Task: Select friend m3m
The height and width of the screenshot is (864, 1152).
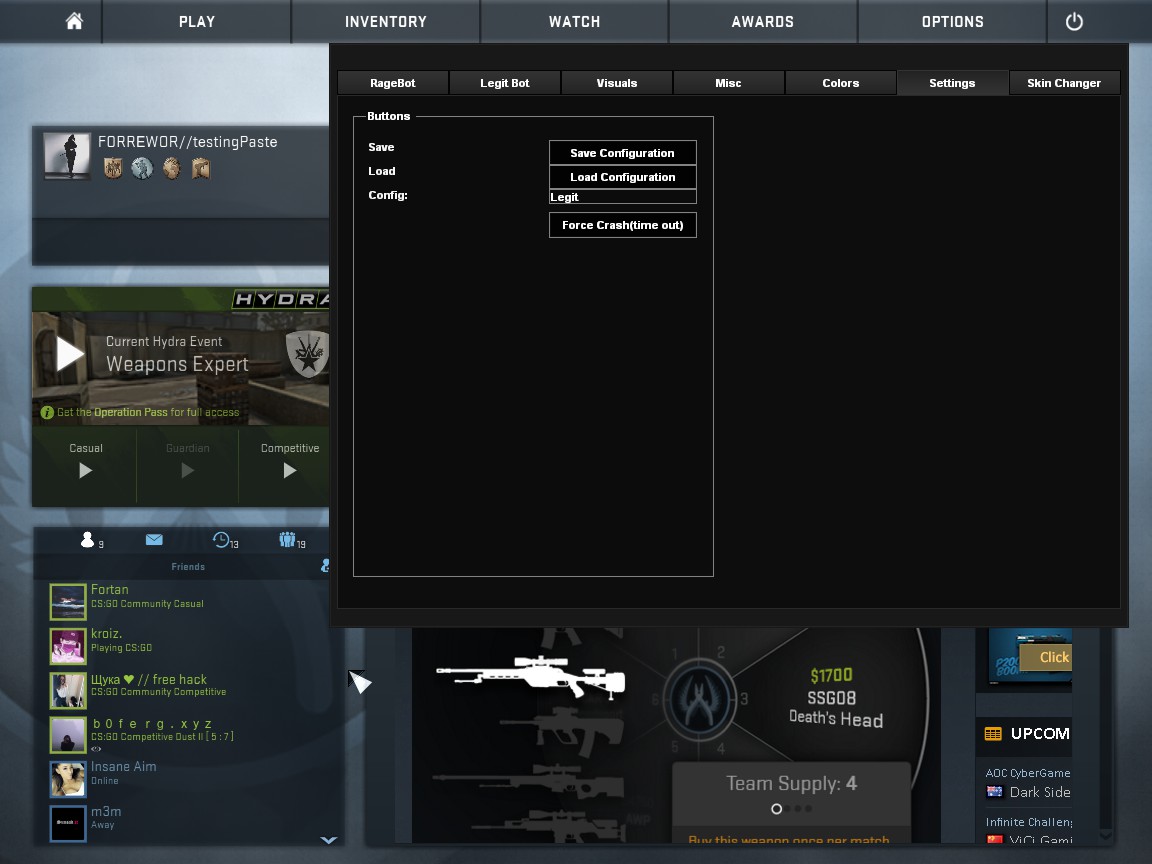Action: (x=188, y=823)
